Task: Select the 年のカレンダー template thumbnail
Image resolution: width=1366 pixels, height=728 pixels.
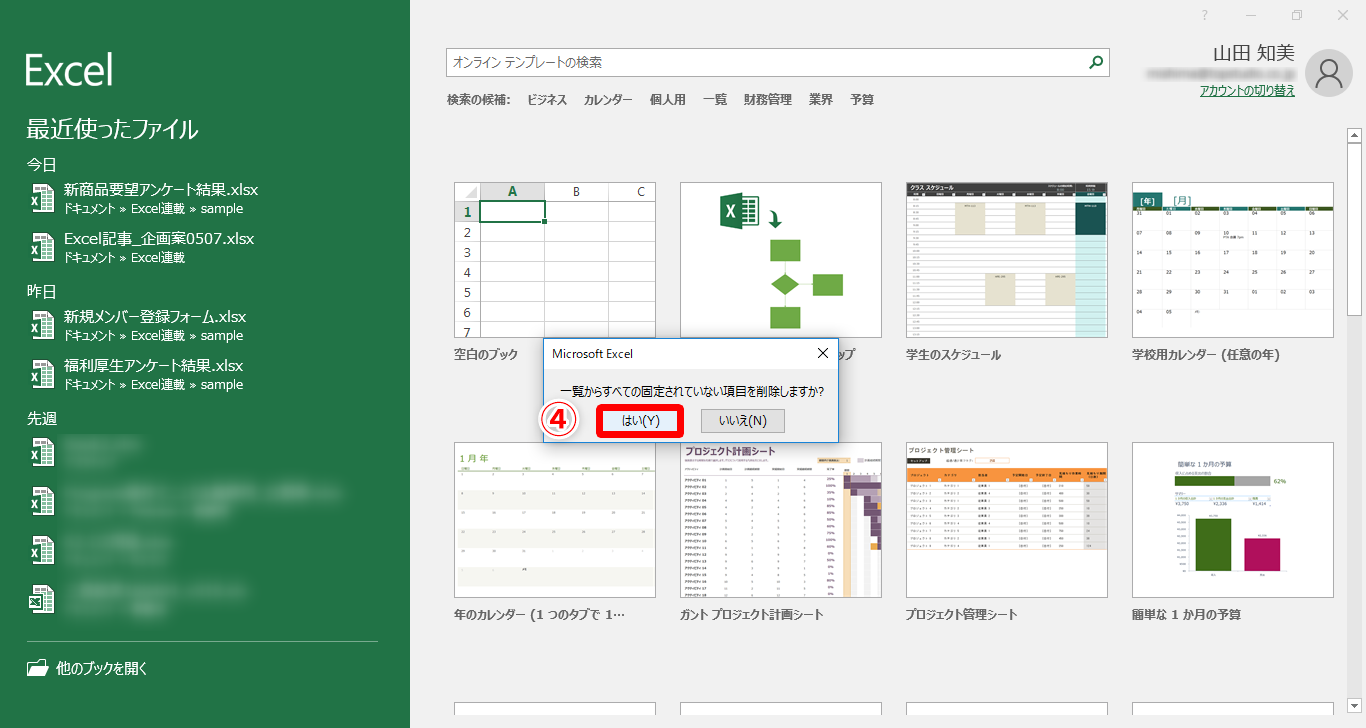Action: tap(555, 520)
